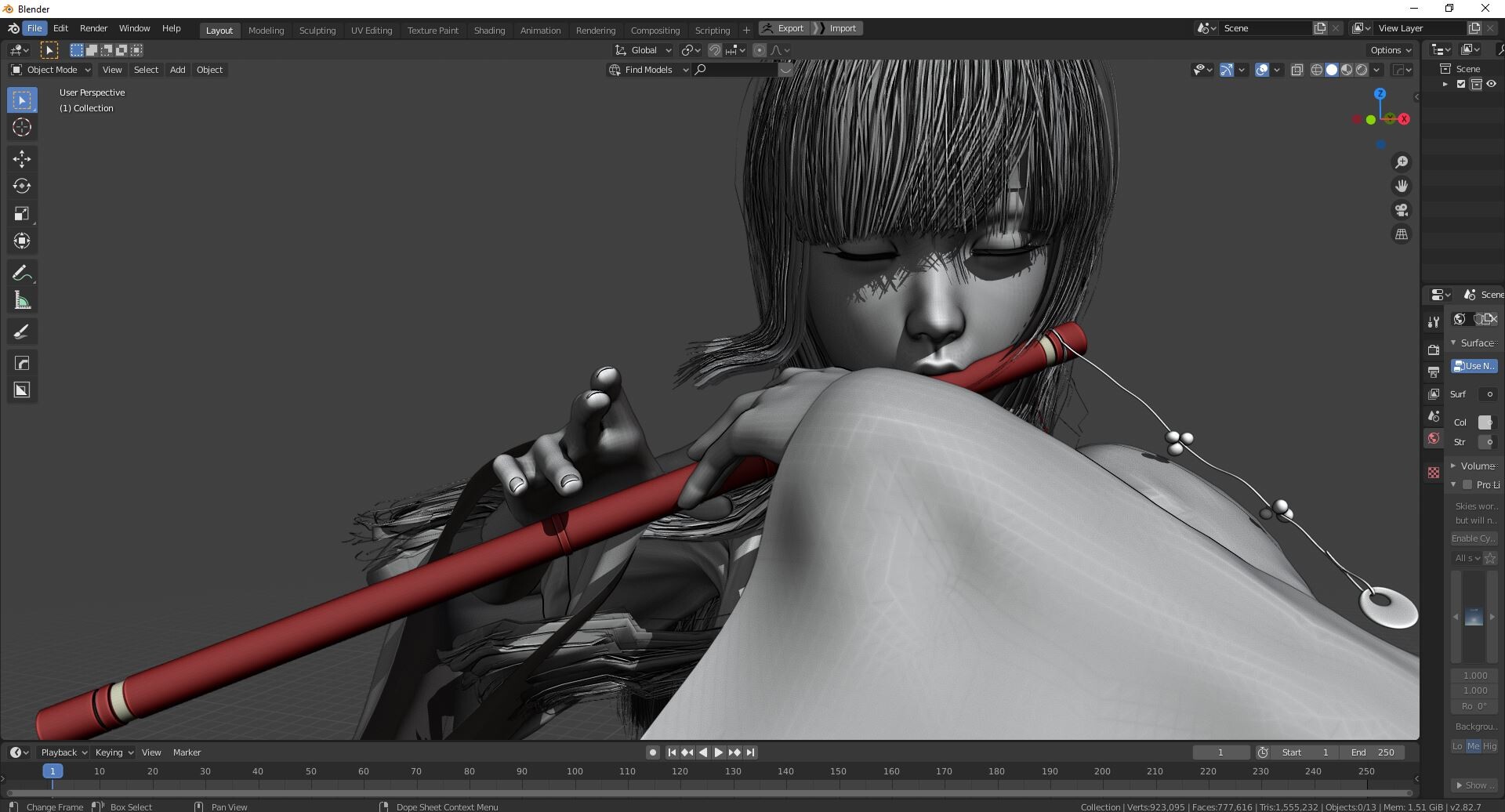Enable the Pro-Li panel checkbox
Viewport: 1505px width, 812px height.
[1467, 485]
